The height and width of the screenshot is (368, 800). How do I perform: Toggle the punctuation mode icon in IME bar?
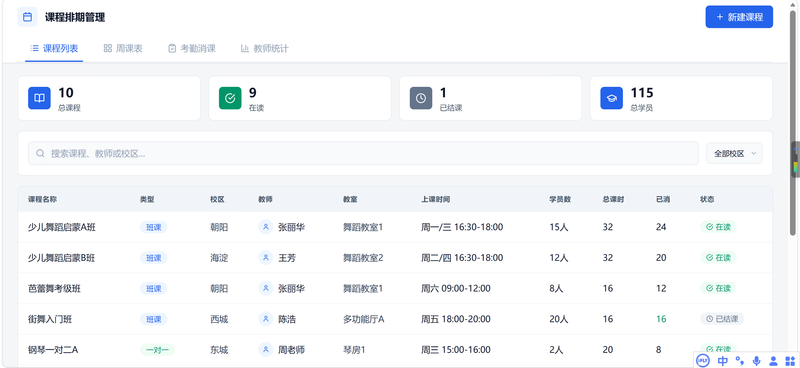tap(740, 360)
